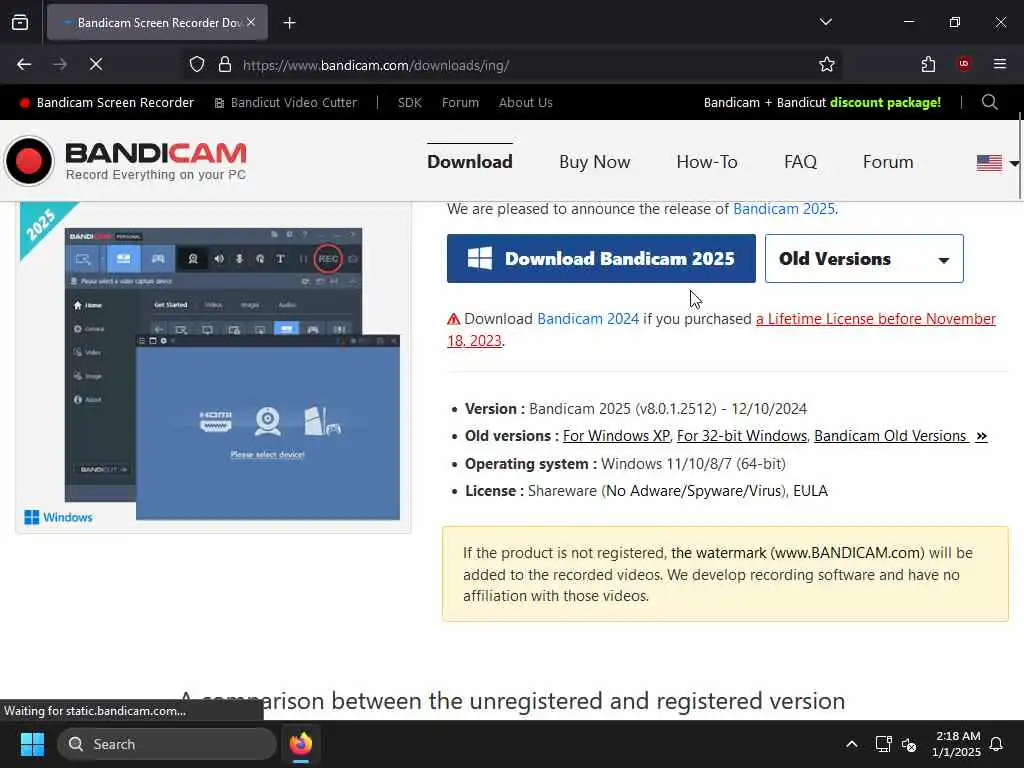
Task: Expand the Old Versions dropdown
Action: tap(864, 259)
